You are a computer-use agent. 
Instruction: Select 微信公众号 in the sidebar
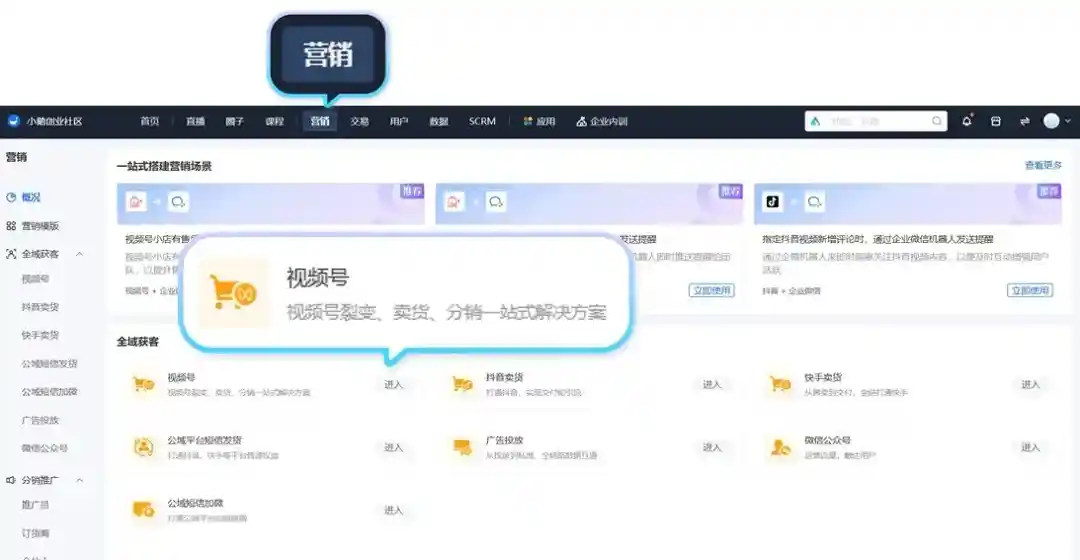click(45, 448)
